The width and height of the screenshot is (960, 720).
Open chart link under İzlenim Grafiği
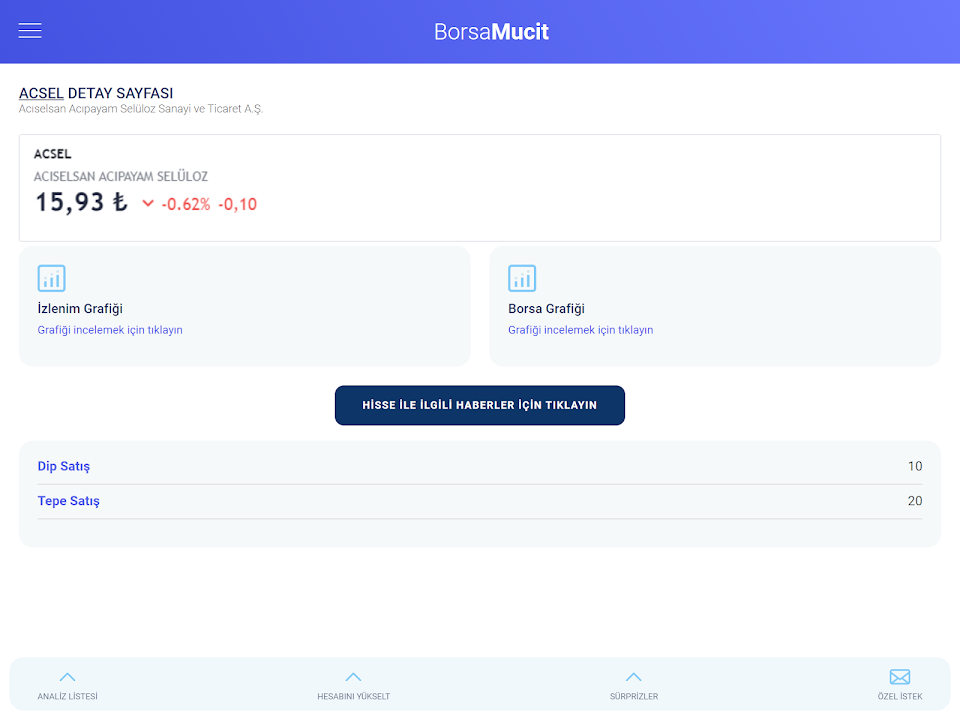click(110, 330)
